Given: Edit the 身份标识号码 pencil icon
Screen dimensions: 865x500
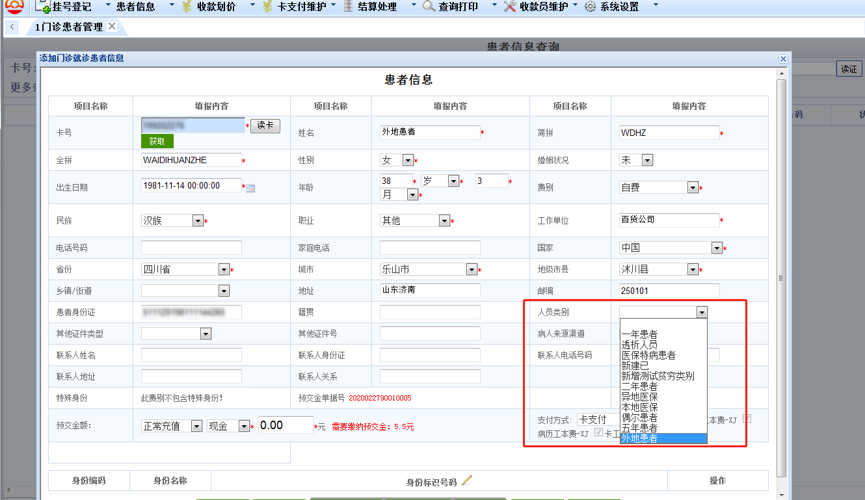Looking at the screenshot, I should (x=467, y=481).
